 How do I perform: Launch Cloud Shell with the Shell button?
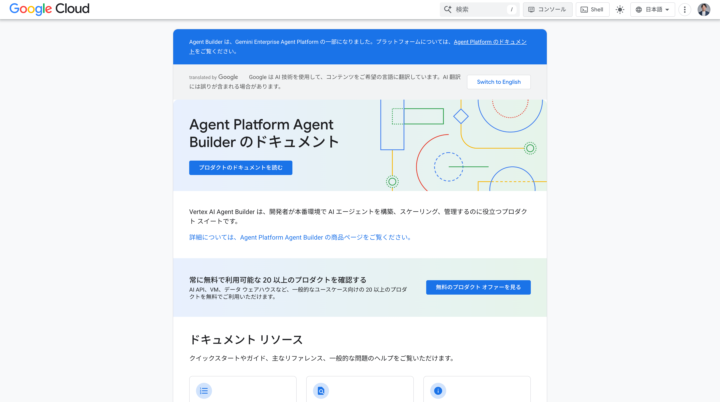(x=592, y=9)
